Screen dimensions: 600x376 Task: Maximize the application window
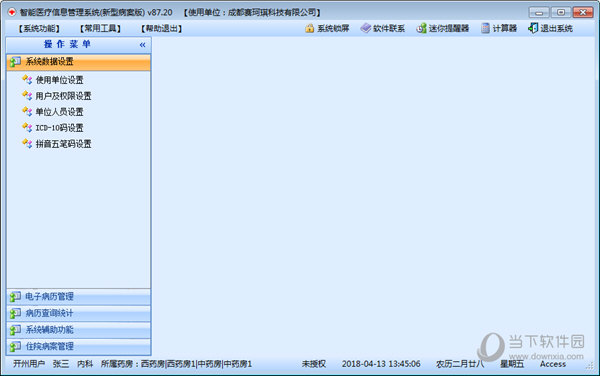(561, 13)
